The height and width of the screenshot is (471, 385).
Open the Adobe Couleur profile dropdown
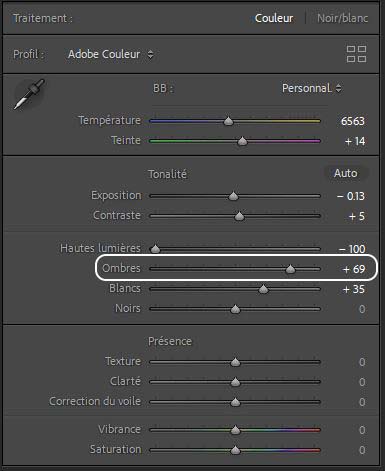click(110, 54)
